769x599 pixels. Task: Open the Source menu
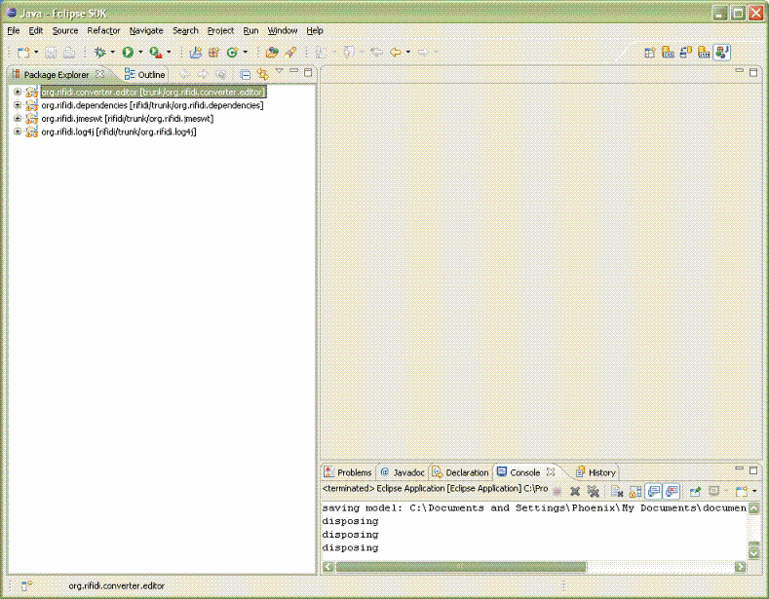click(65, 30)
